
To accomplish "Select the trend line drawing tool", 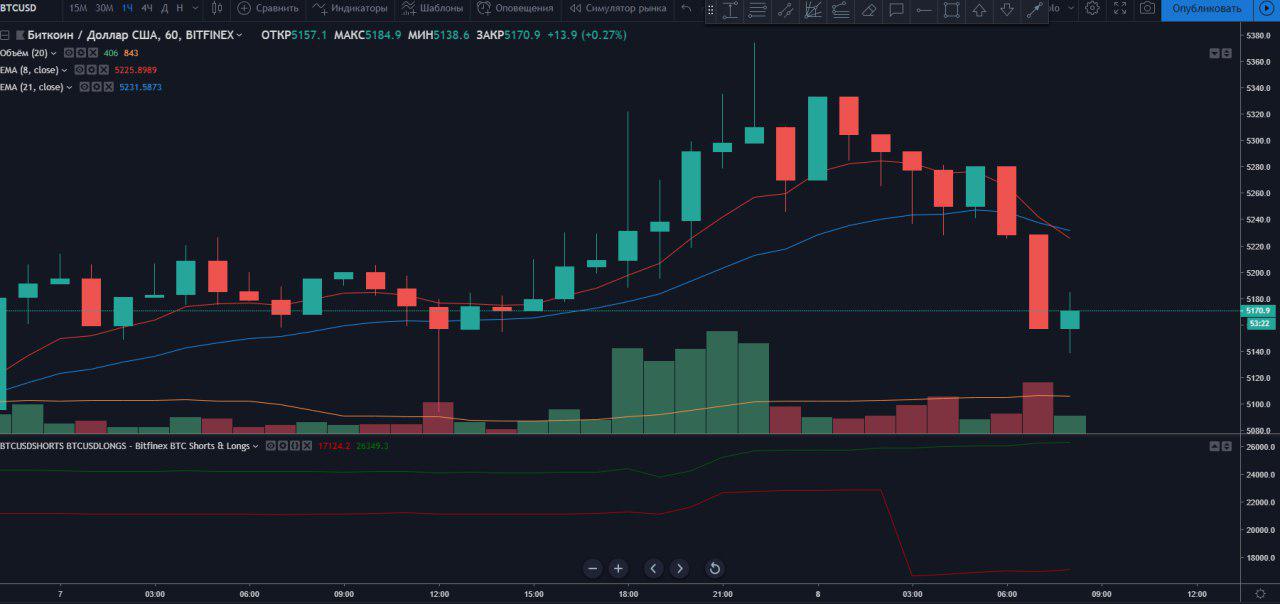I will [785, 10].
